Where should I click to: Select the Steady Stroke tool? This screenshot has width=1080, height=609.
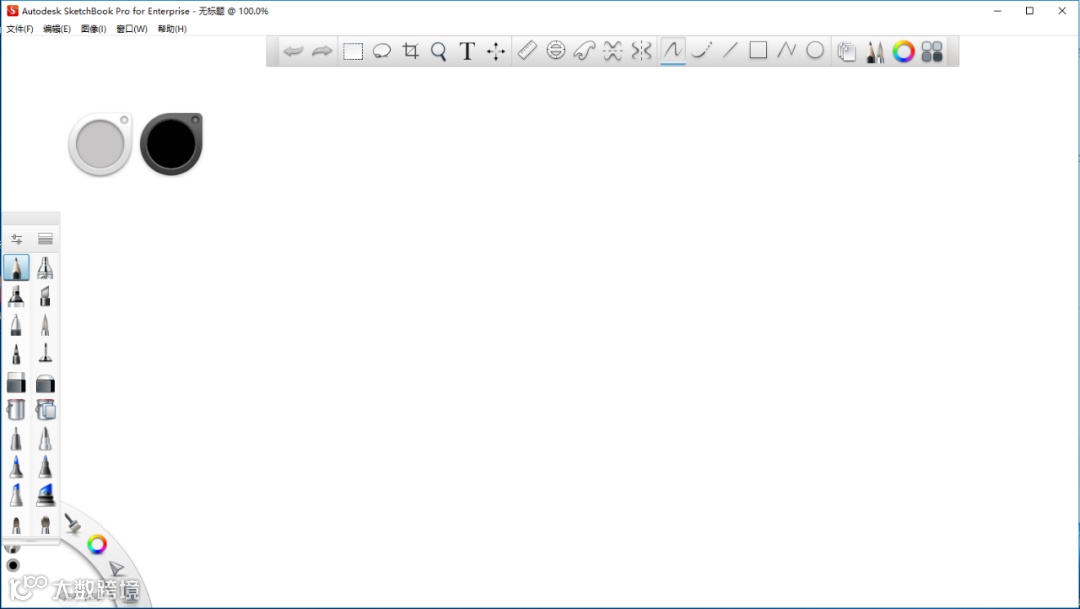point(701,50)
